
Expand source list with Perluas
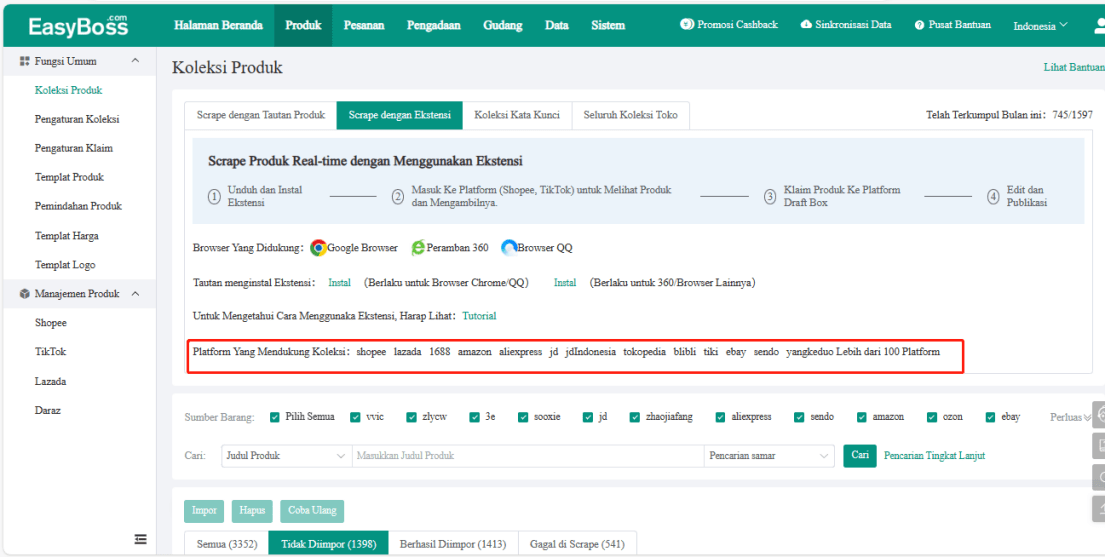(1068, 417)
